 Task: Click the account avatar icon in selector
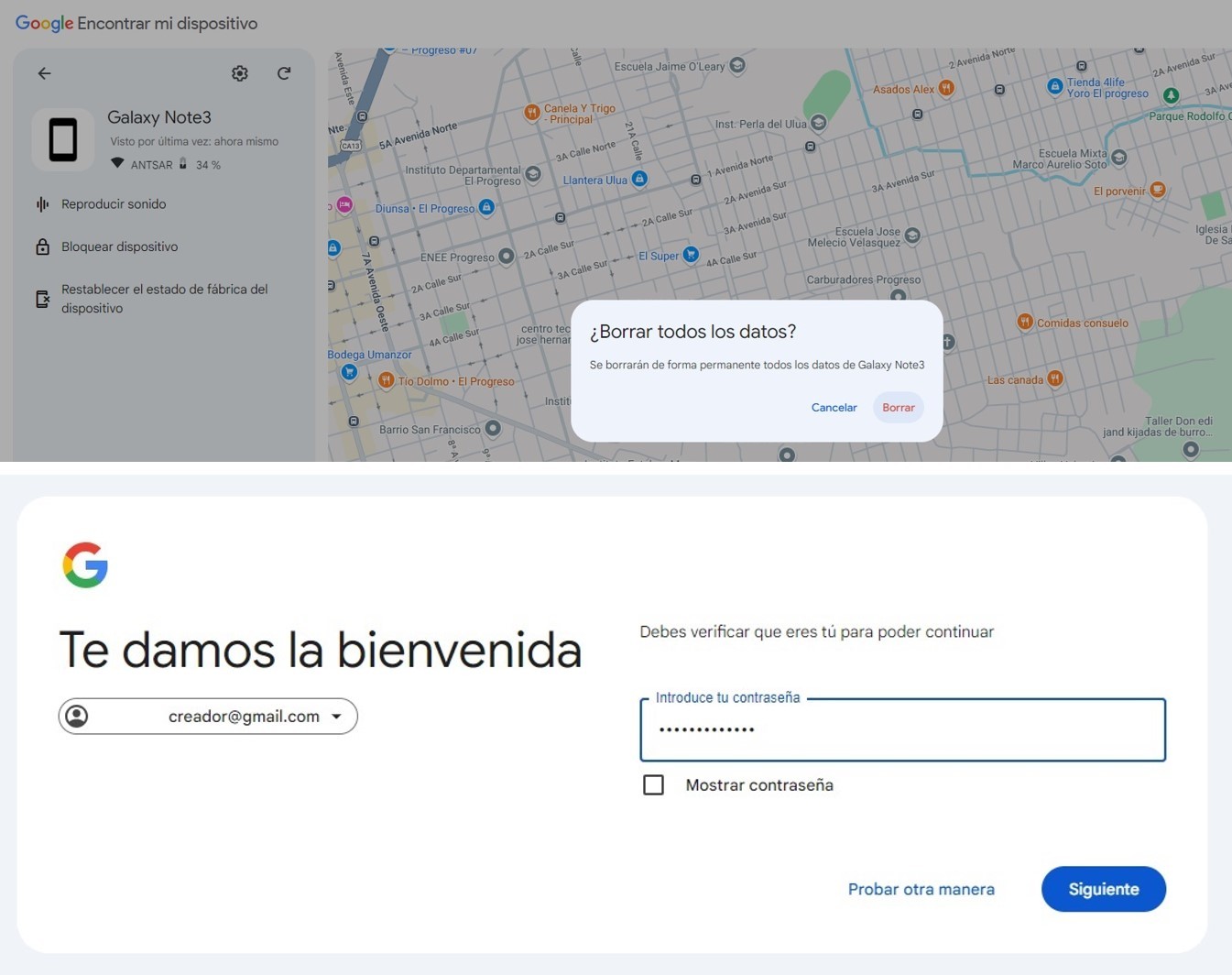coord(77,717)
